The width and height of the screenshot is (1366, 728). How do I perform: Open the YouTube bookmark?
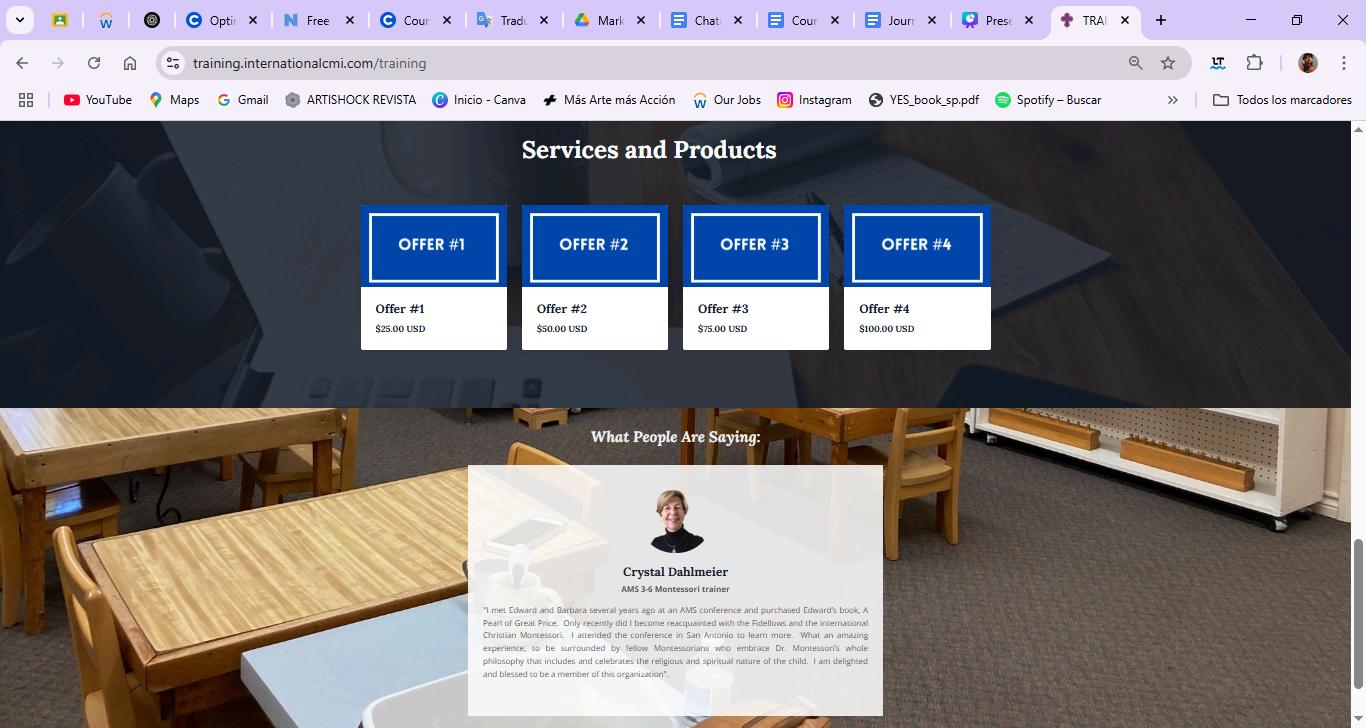pyautogui.click(x=98, y=100)
